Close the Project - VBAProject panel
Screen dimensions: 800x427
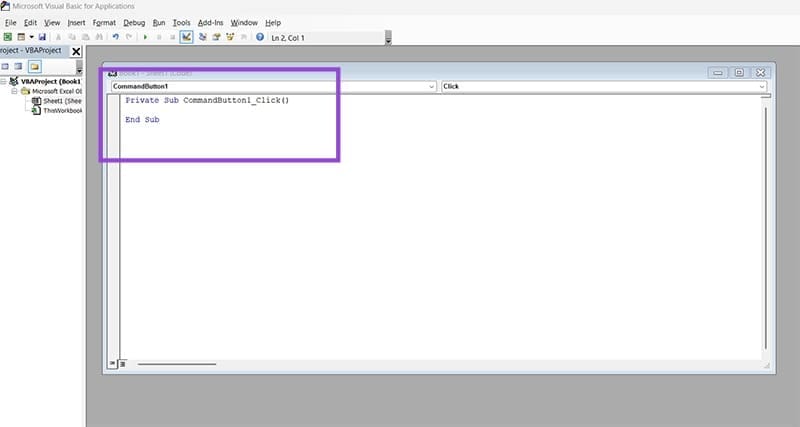(76, 51)
